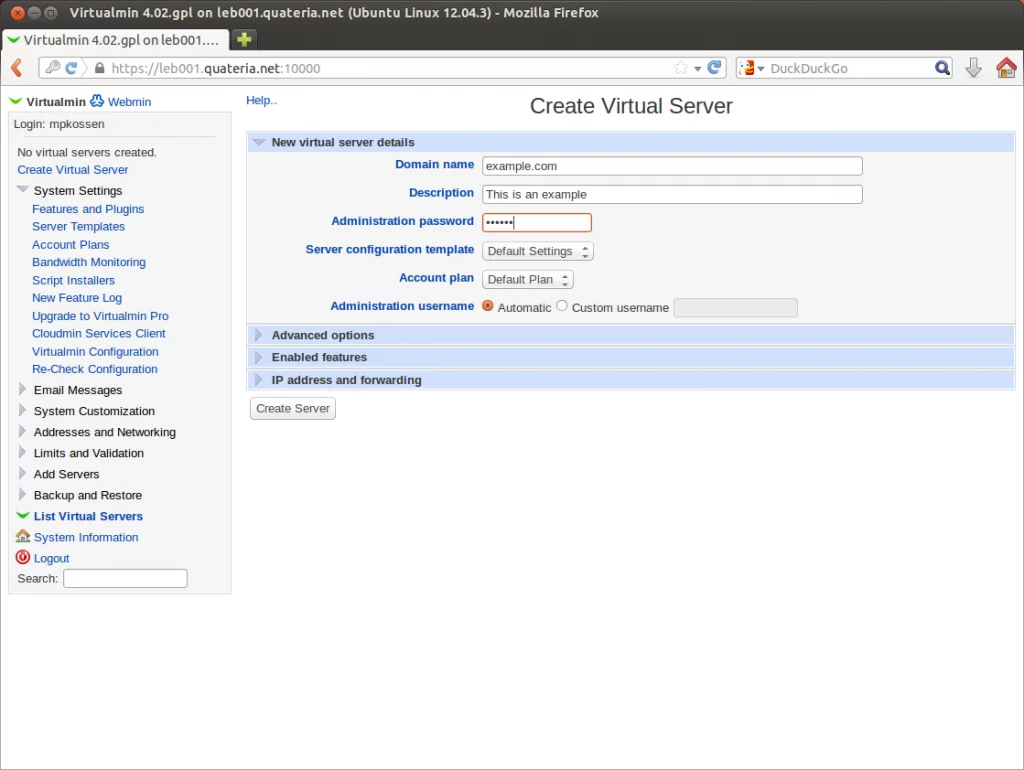
Task: Click the red power icon beside Logout
Action: coord(23,557)
